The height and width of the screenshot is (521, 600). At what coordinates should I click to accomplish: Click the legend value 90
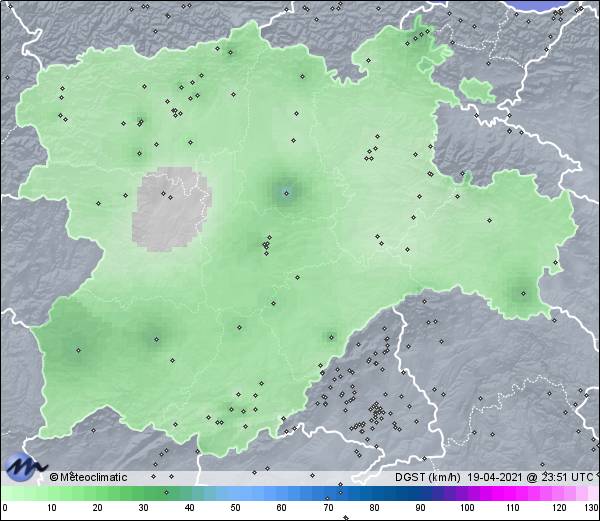coord(420,508)
